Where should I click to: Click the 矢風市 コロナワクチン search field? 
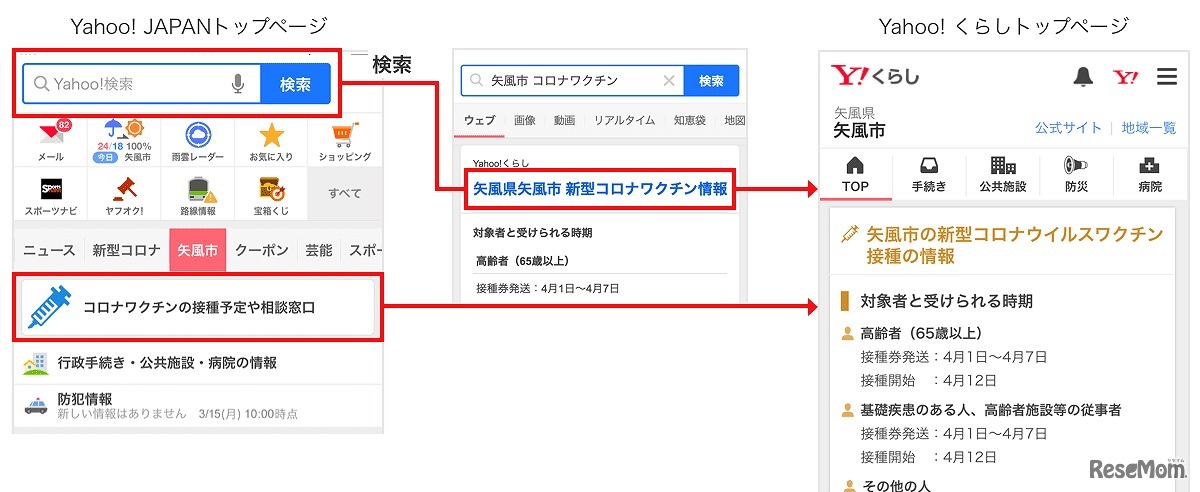pos(573,81)
